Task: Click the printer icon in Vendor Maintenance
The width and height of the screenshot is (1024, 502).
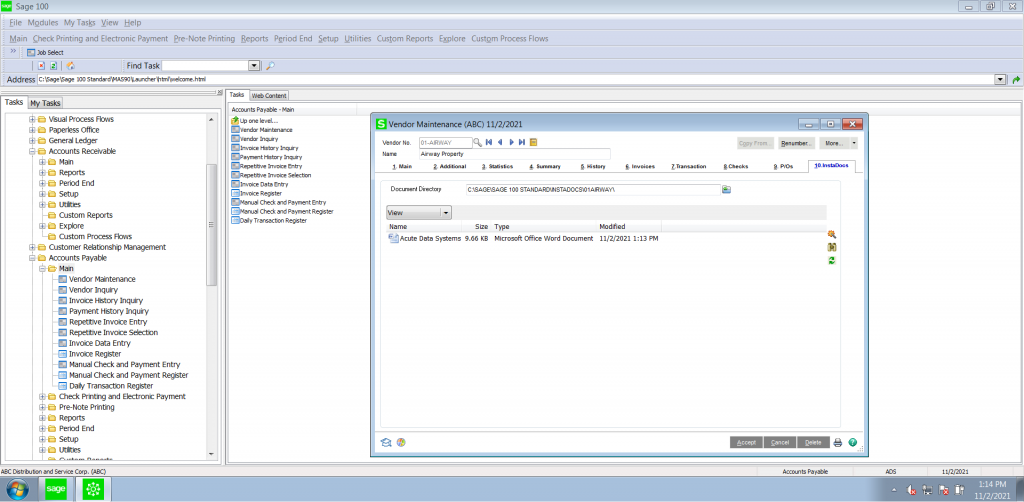Action: coord(838,442)
